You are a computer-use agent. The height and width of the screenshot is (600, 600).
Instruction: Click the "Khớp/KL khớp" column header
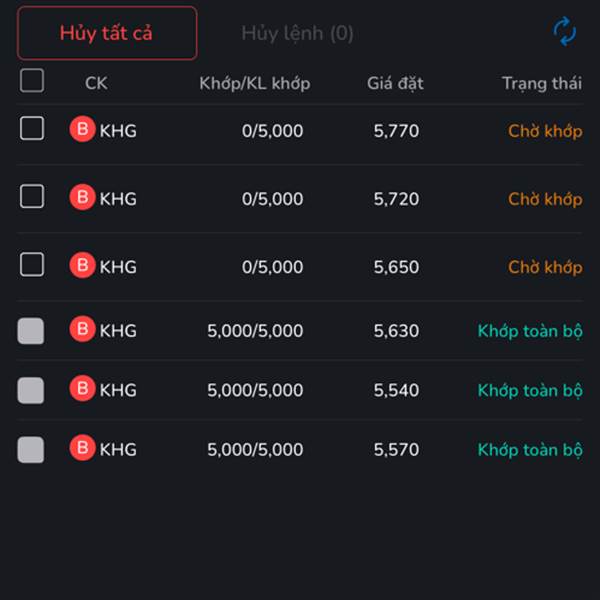[254, 83]
